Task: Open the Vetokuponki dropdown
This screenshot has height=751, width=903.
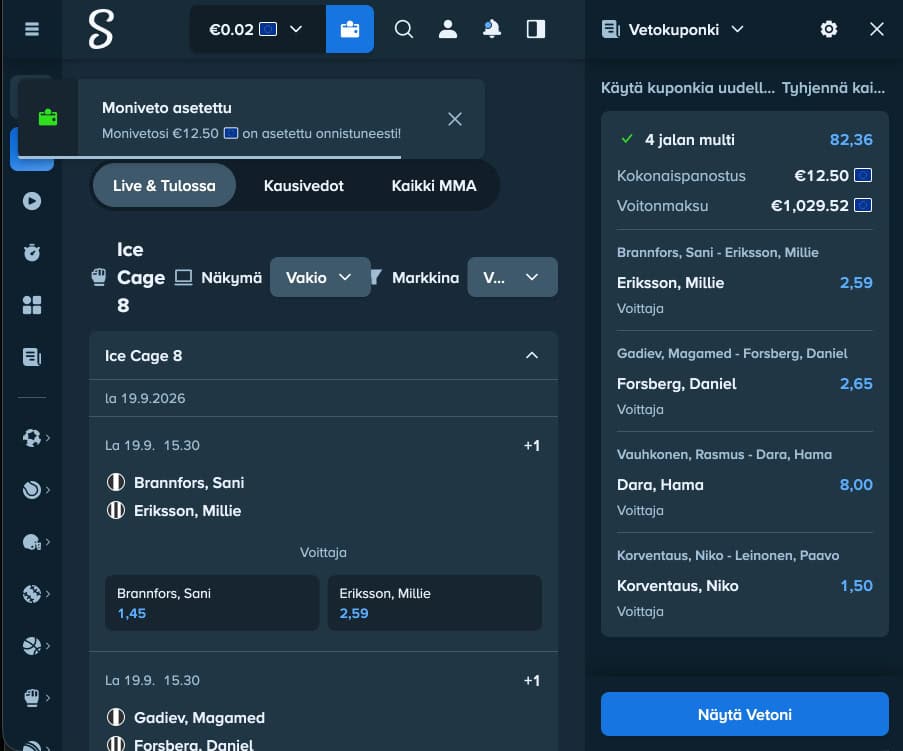Action: (673, 29)
